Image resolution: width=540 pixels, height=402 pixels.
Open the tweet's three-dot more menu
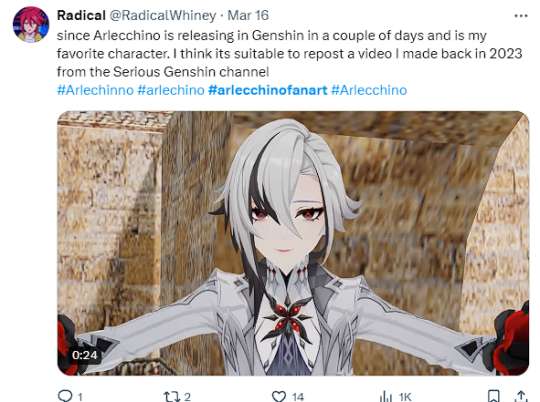521,16
